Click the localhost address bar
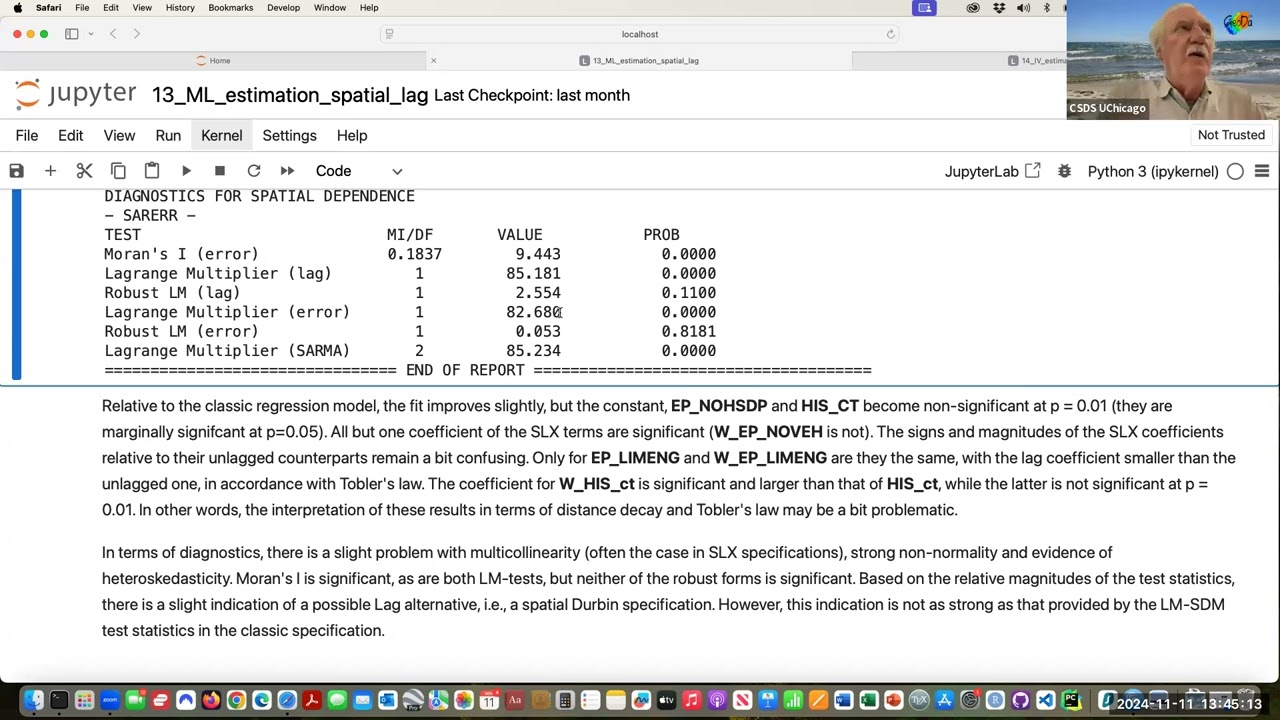 [640, 34]
